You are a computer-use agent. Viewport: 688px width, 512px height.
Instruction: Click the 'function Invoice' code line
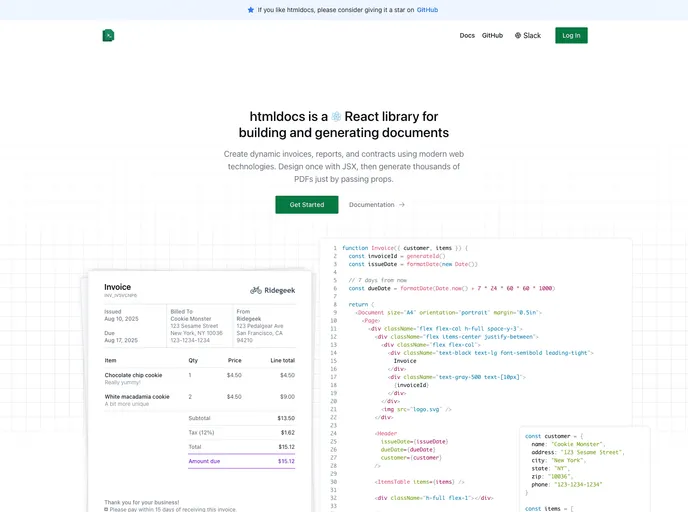tap(405, 248)
